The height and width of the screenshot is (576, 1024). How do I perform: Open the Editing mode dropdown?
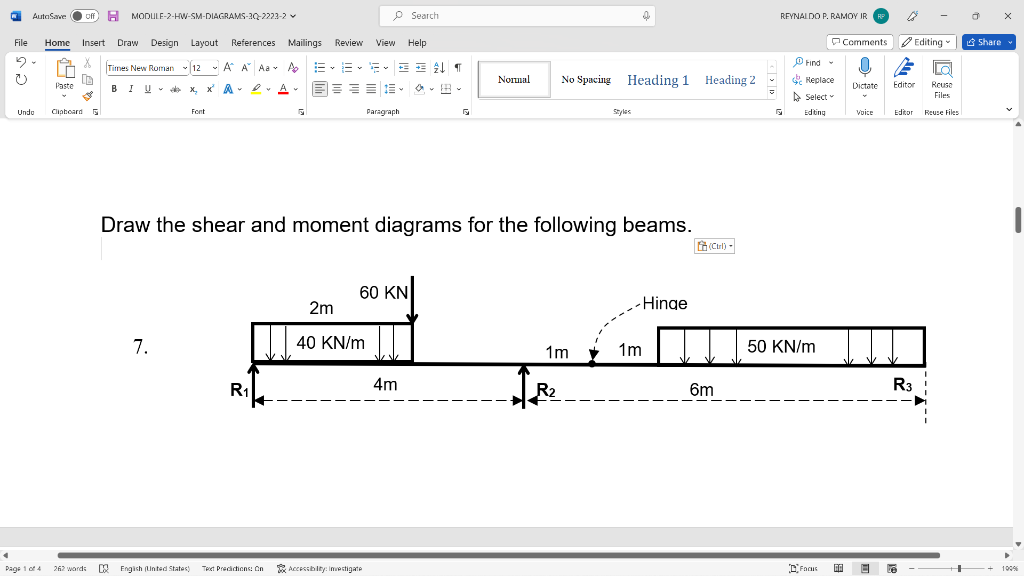click(x=927, y=42)
